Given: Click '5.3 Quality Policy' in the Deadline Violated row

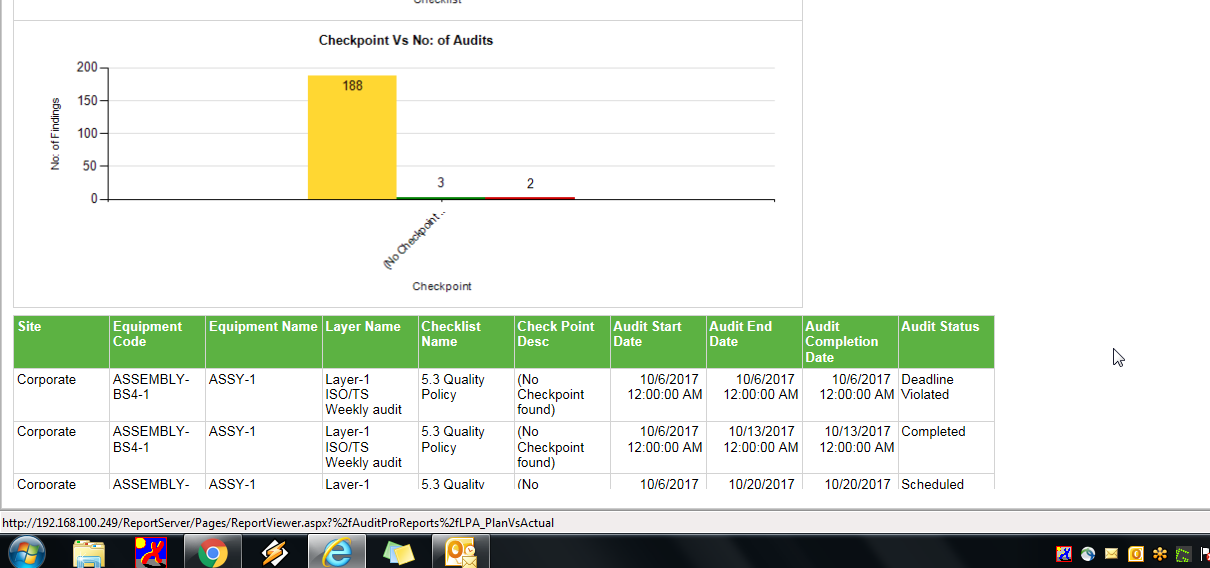Looking at the screenshot, I should pyautogui.click(x=453, y=387).
